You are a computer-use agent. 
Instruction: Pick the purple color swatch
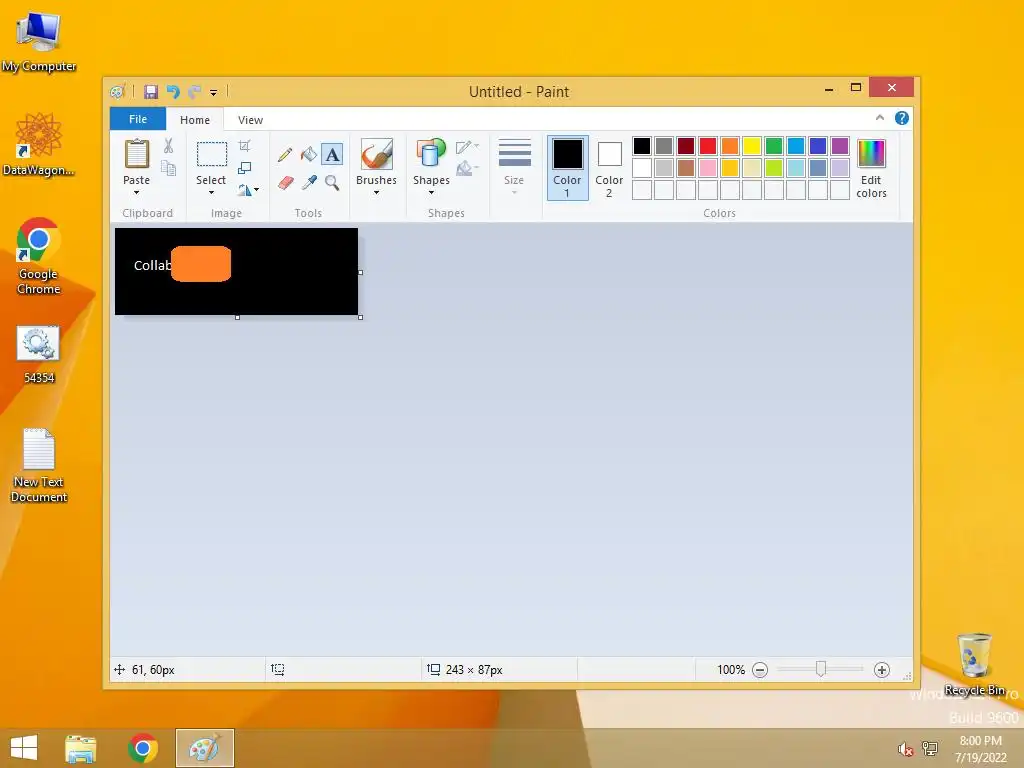840,146
